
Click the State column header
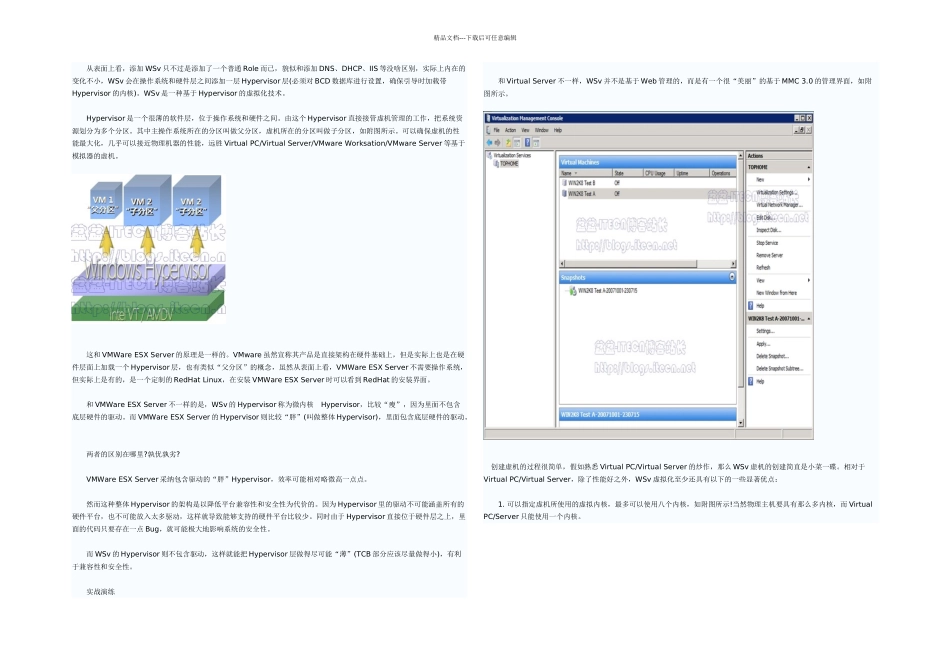pyautogui.click(x=628, y=173)
